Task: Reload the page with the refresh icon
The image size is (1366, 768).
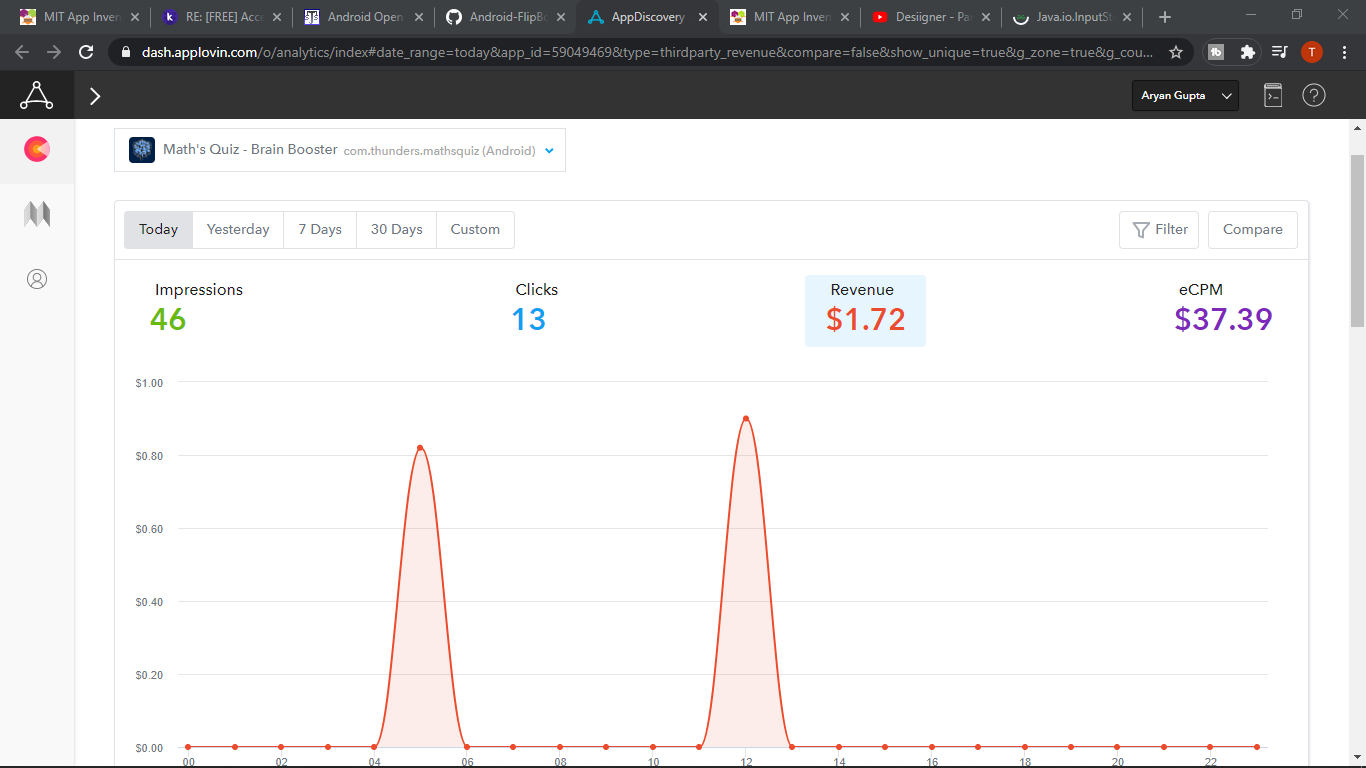Action: pos(87,52)
